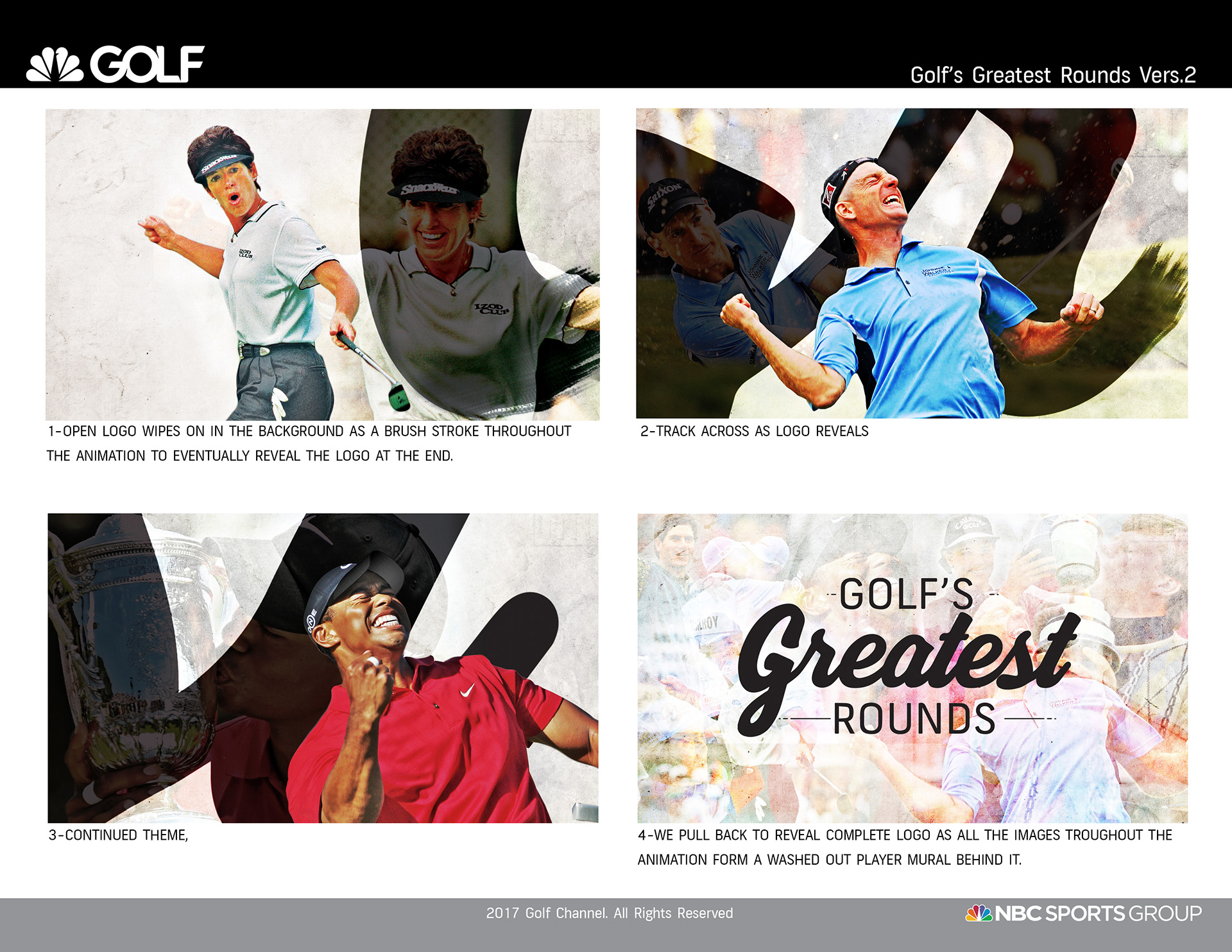Click the caption '2-Track across as logo reveals'
Viewport: 1232px width, 952px height.
click(755, 431)
